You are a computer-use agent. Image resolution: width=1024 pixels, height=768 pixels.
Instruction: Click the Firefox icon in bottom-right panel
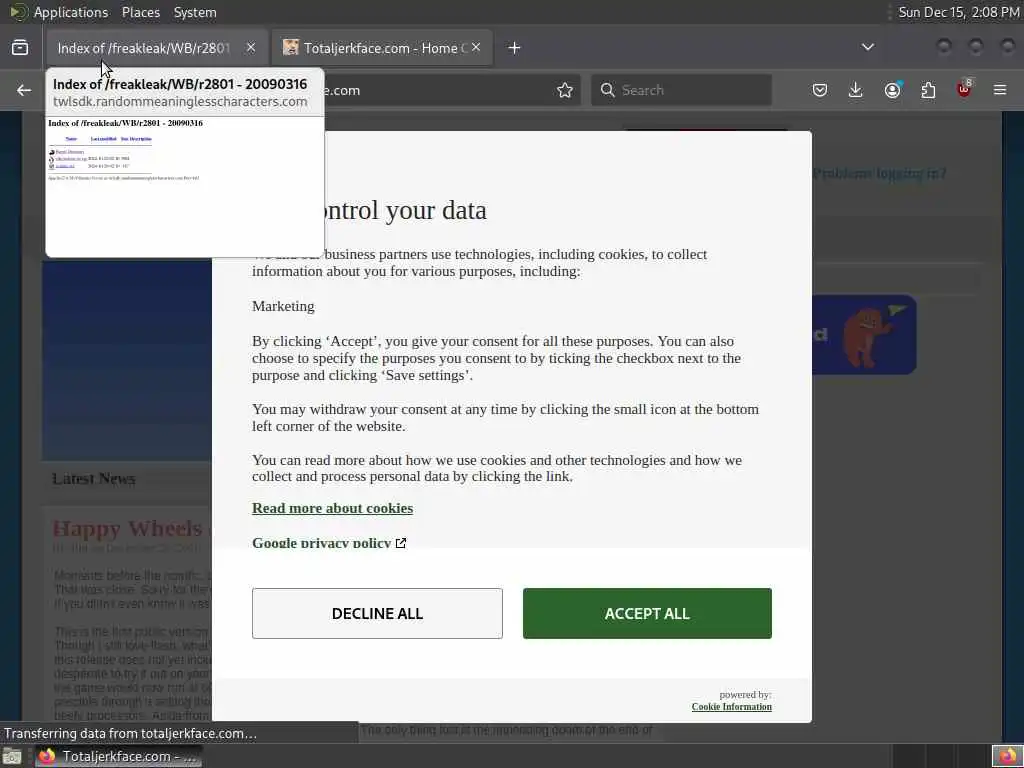[1008, 756]
